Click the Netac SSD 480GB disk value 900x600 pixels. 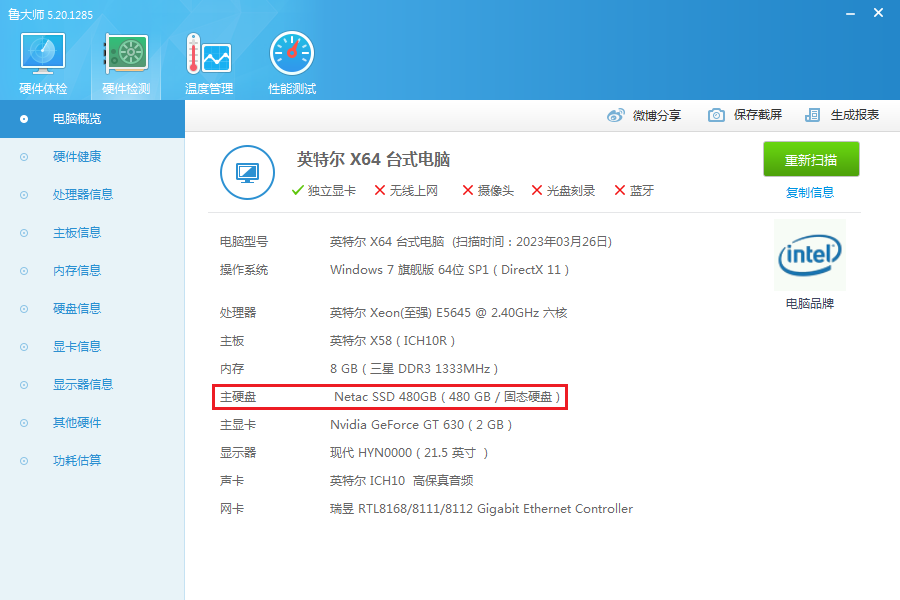tap(447, 397)
